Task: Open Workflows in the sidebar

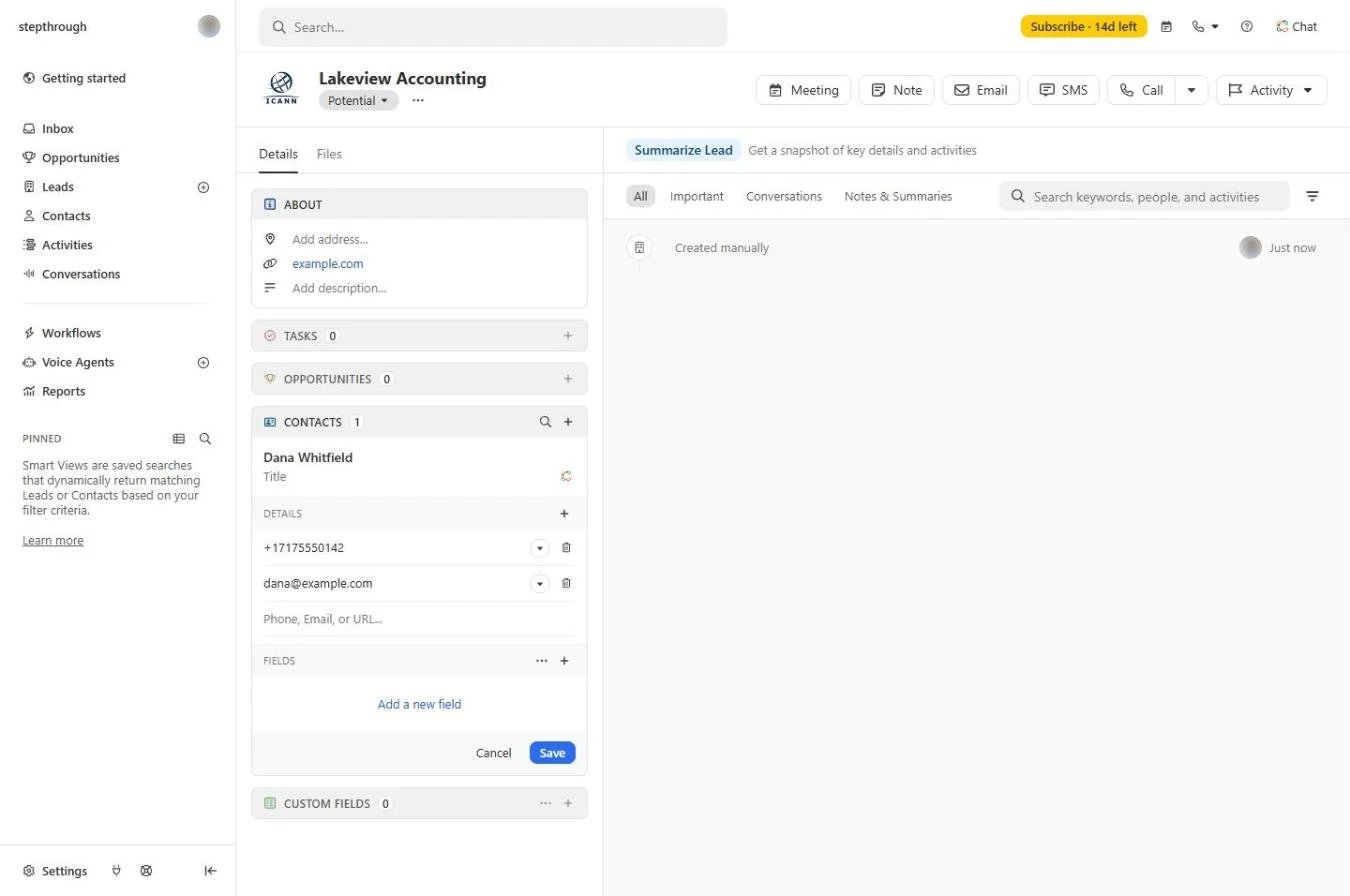Action: coord(71,334)
